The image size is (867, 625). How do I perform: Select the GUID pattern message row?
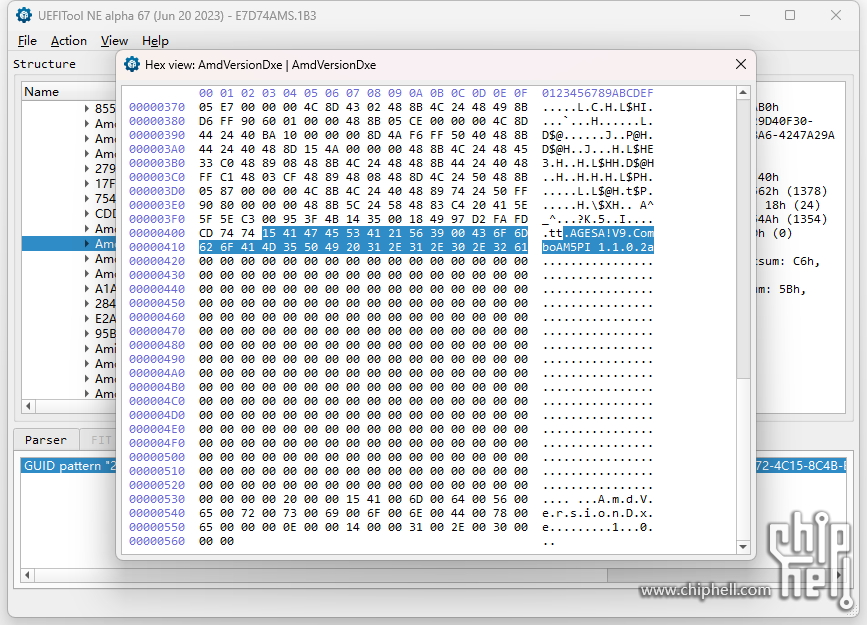click(x=69, y=466)
